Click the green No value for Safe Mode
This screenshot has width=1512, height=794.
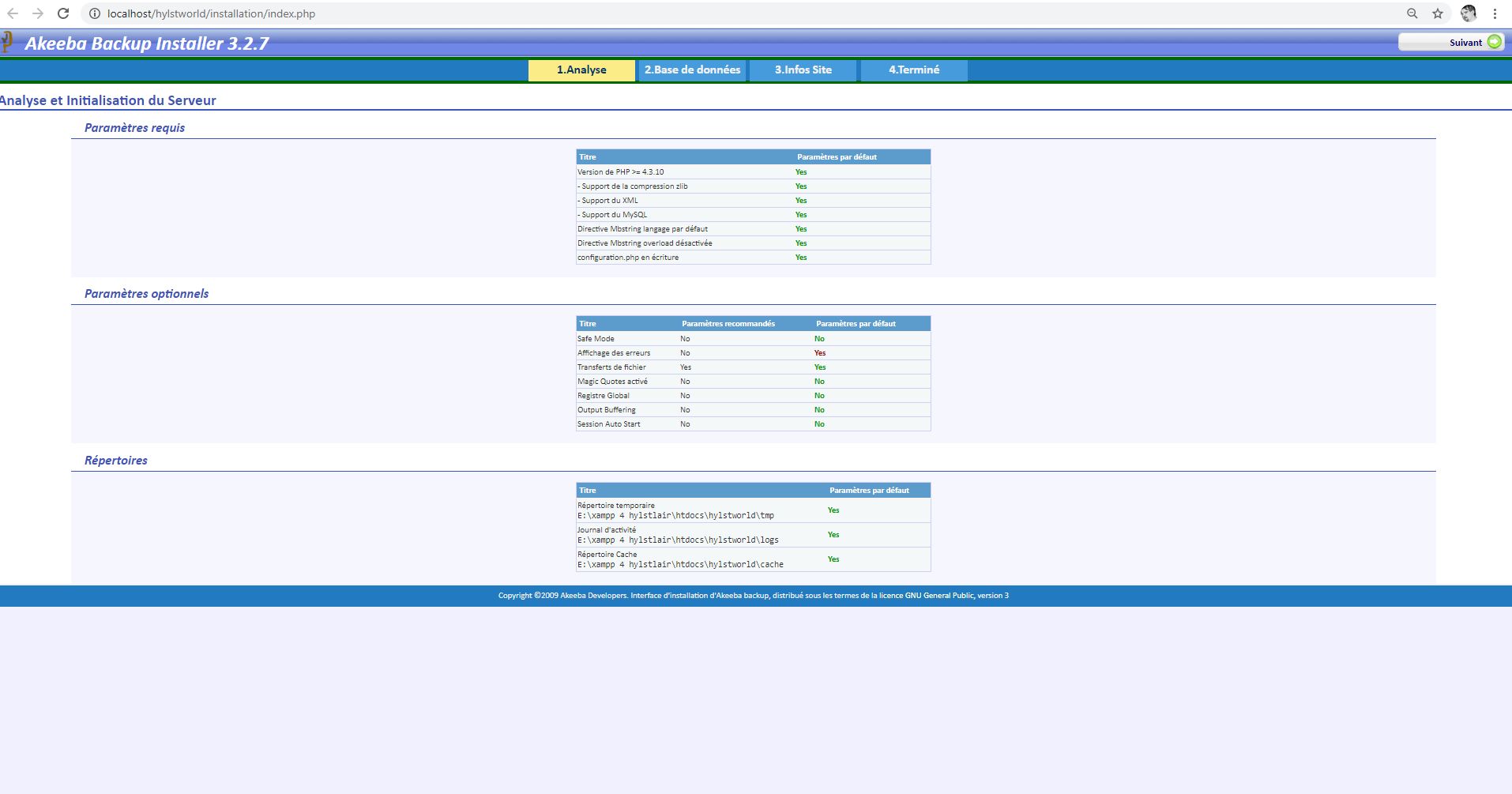(819, 339)
